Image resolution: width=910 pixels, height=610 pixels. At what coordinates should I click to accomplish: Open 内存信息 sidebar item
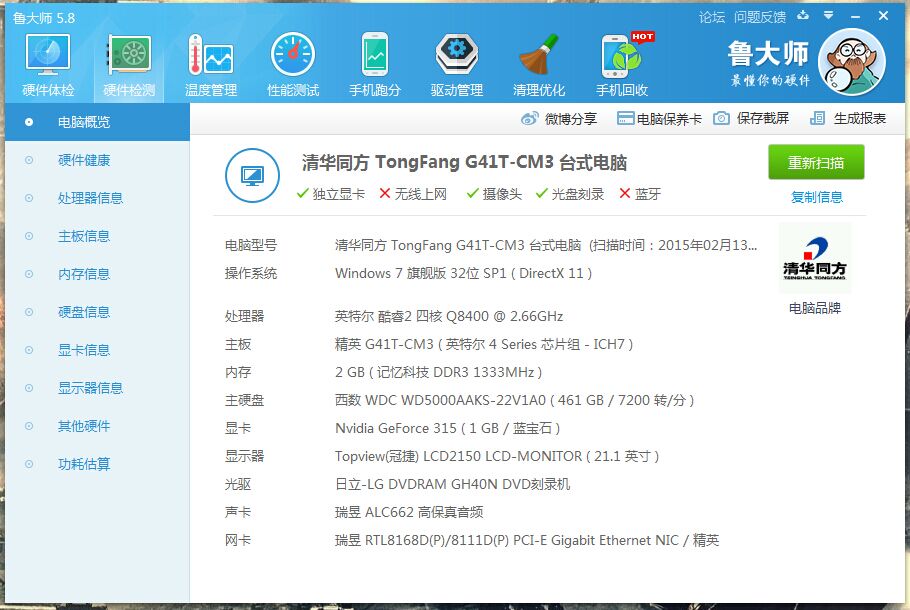(x=97, y=274)
